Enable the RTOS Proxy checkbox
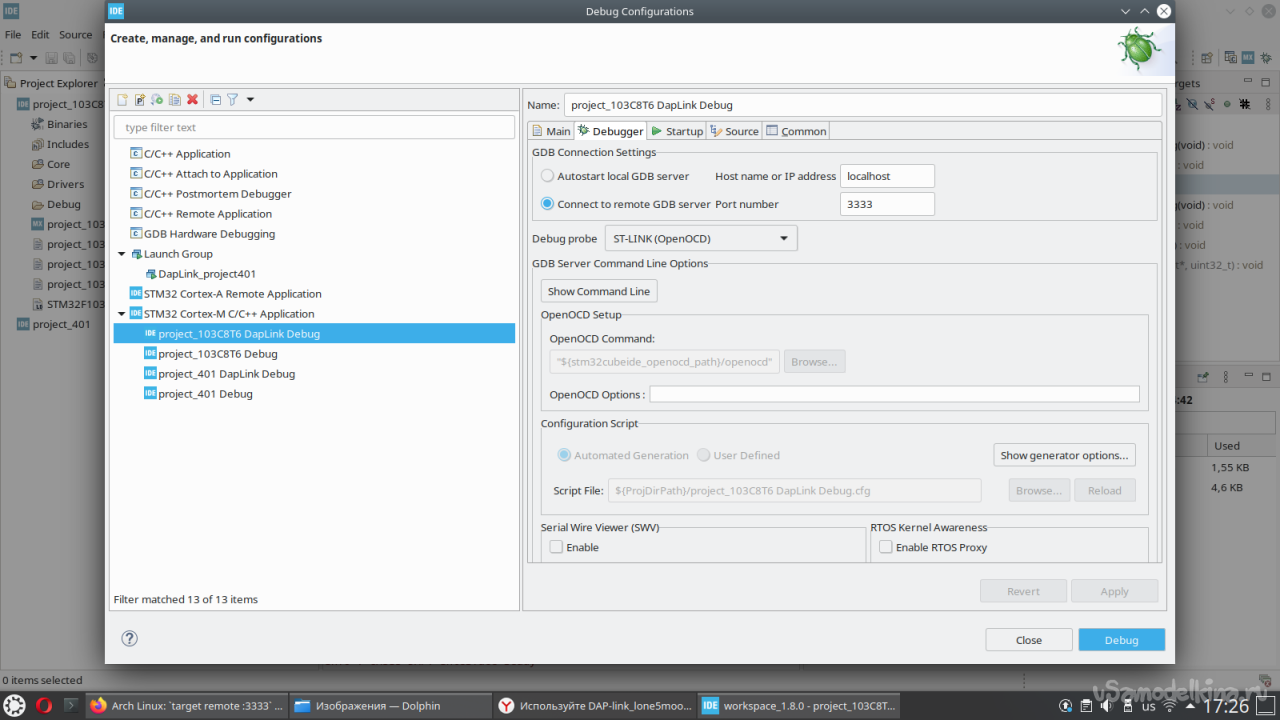This screenshot has width=1280, height=720. coord(885,547)
